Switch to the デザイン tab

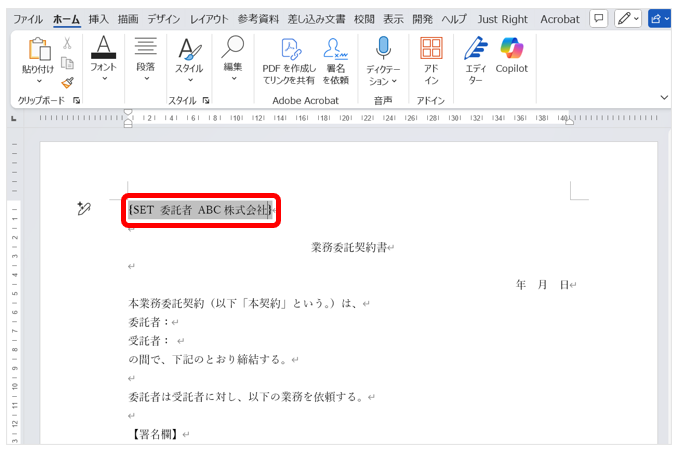pos(164,19)
